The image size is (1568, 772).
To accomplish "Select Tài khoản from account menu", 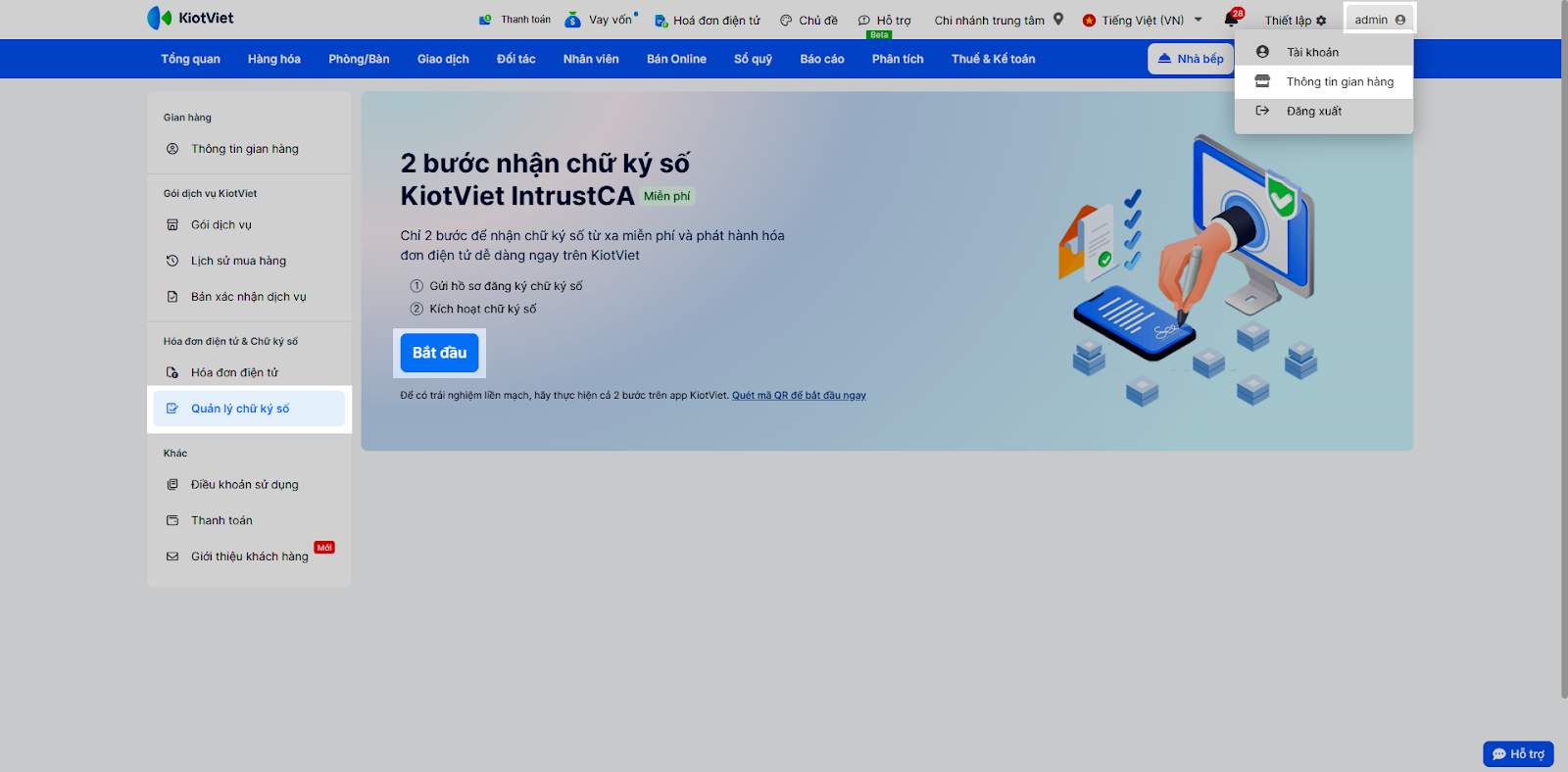I will coord(1324,52).
